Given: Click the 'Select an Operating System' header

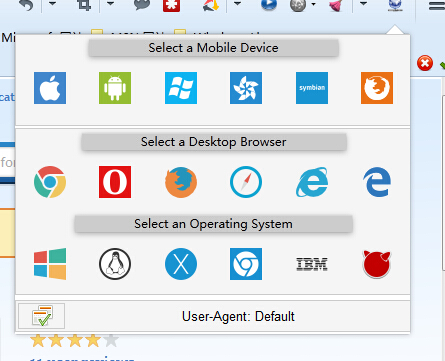Looking at the screenshot, I should (213, 224).
